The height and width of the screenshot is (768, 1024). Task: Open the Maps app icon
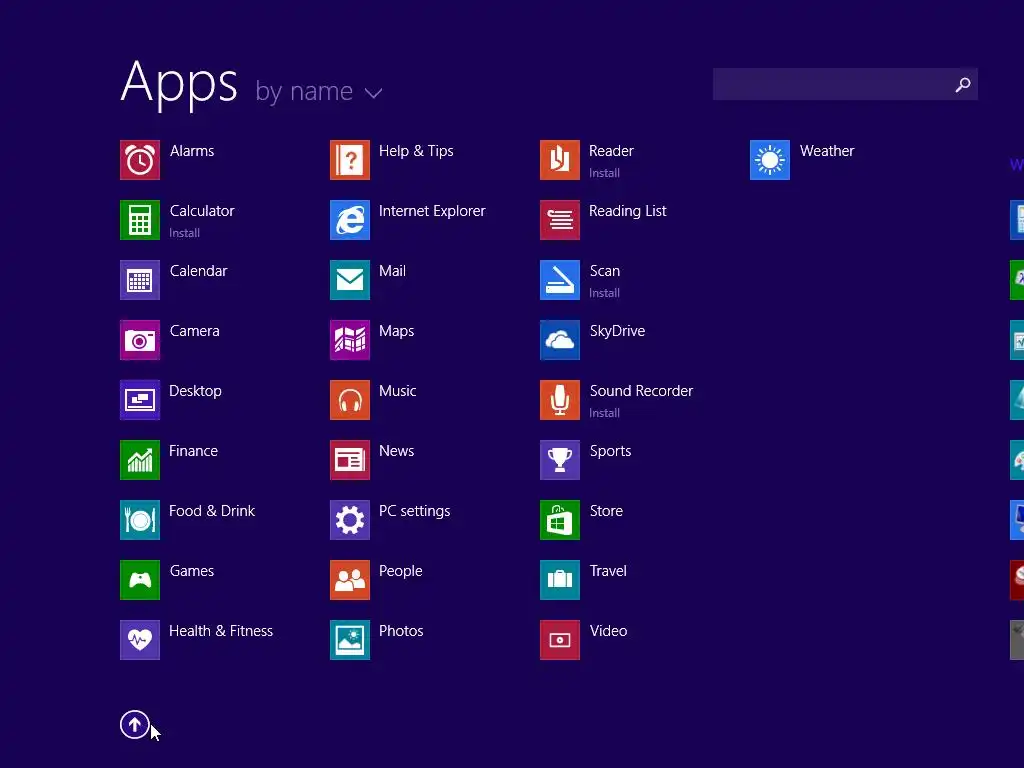tap(350, 340)
